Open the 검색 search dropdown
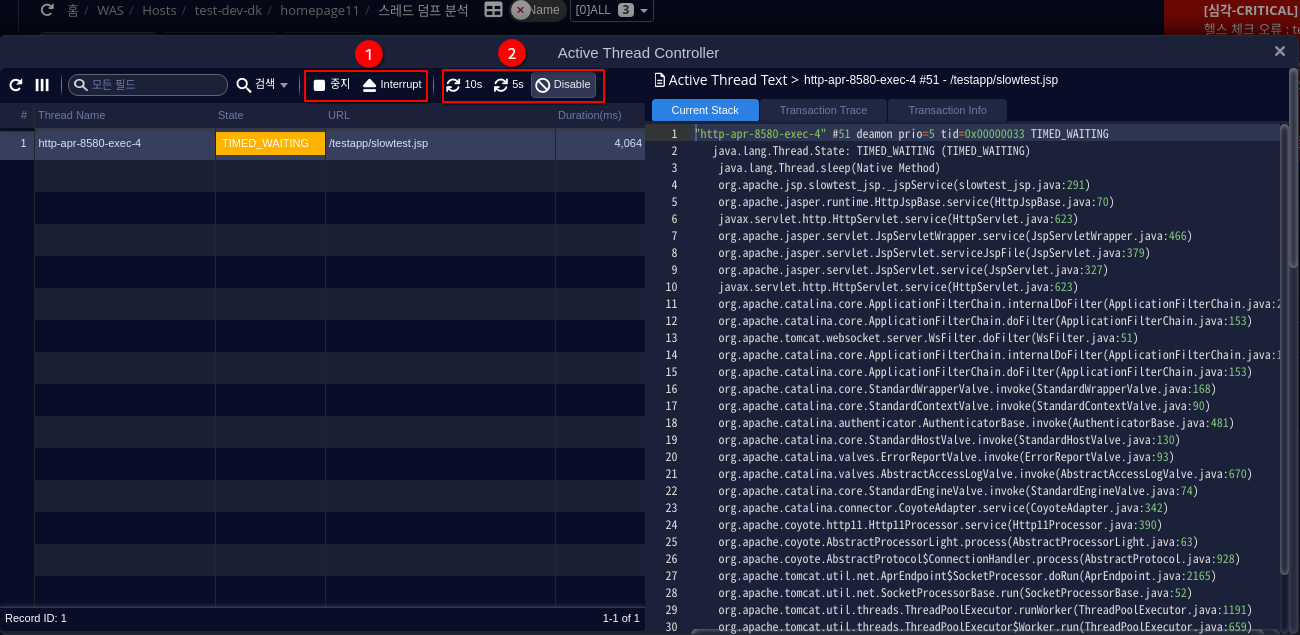This screenshot has height=635, width=1300. (x=263, y=85)
